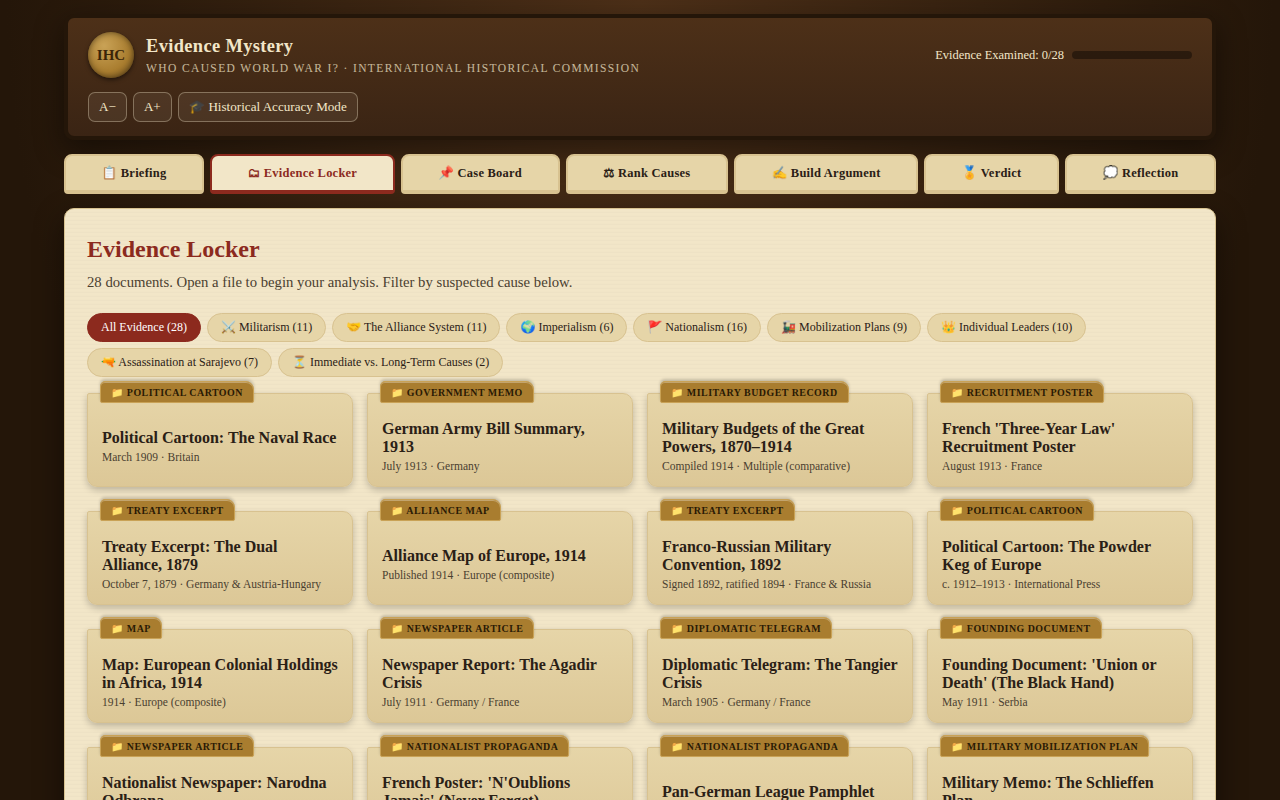Go to the Rank Causes tab
Image resolution: width=1280 pixels, height=800 pixels.
pos(647,173)
